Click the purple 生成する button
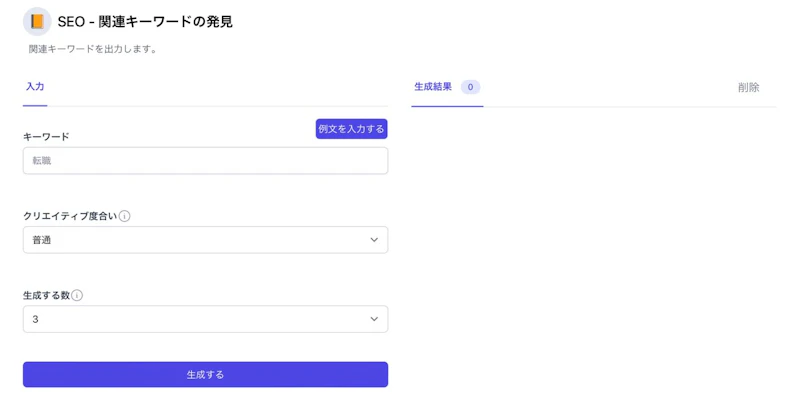 pos(205,374)
